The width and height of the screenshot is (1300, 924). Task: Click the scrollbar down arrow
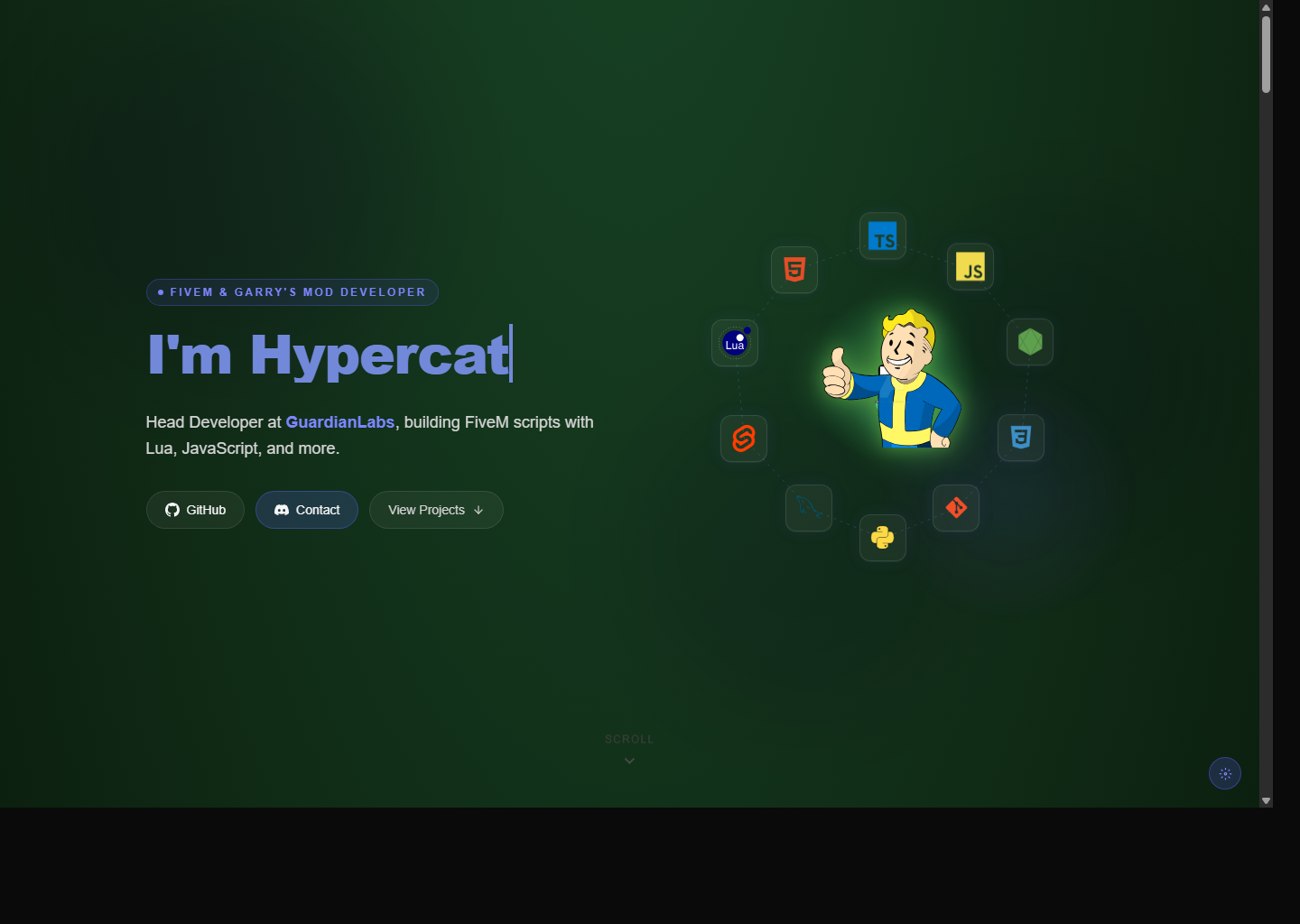1267,800
